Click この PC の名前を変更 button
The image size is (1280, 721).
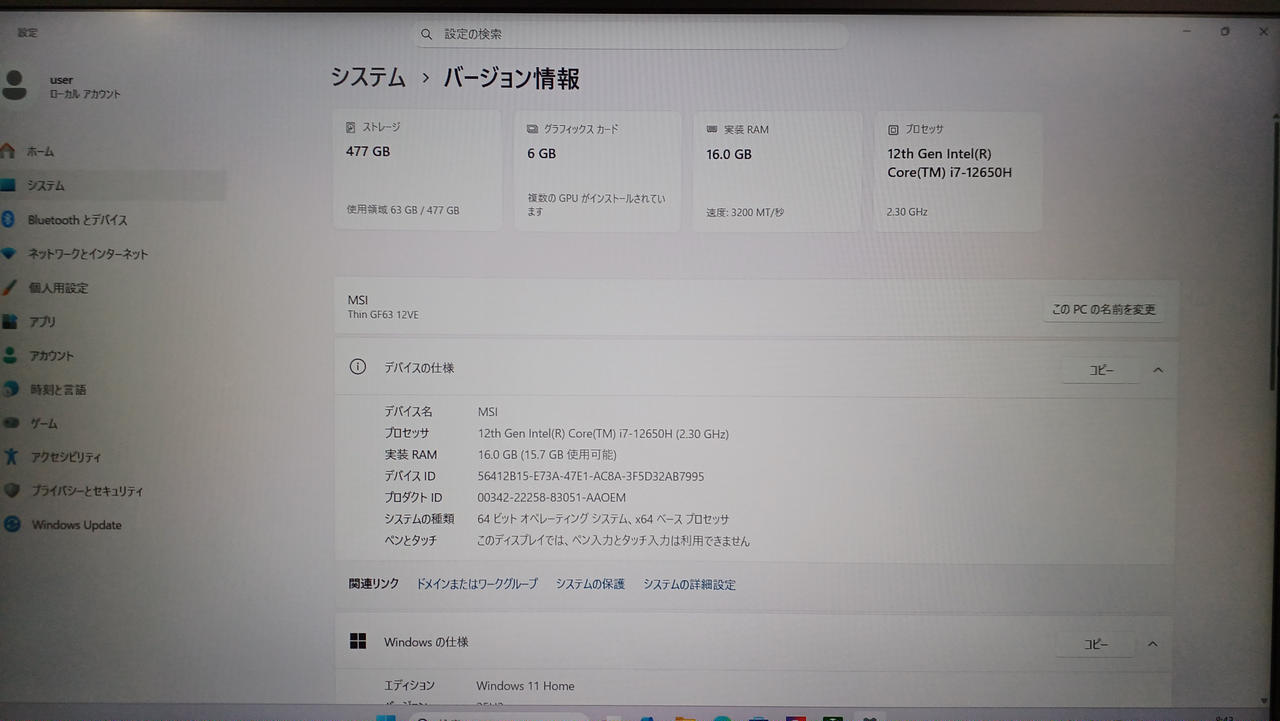[x=1103, y=309]
